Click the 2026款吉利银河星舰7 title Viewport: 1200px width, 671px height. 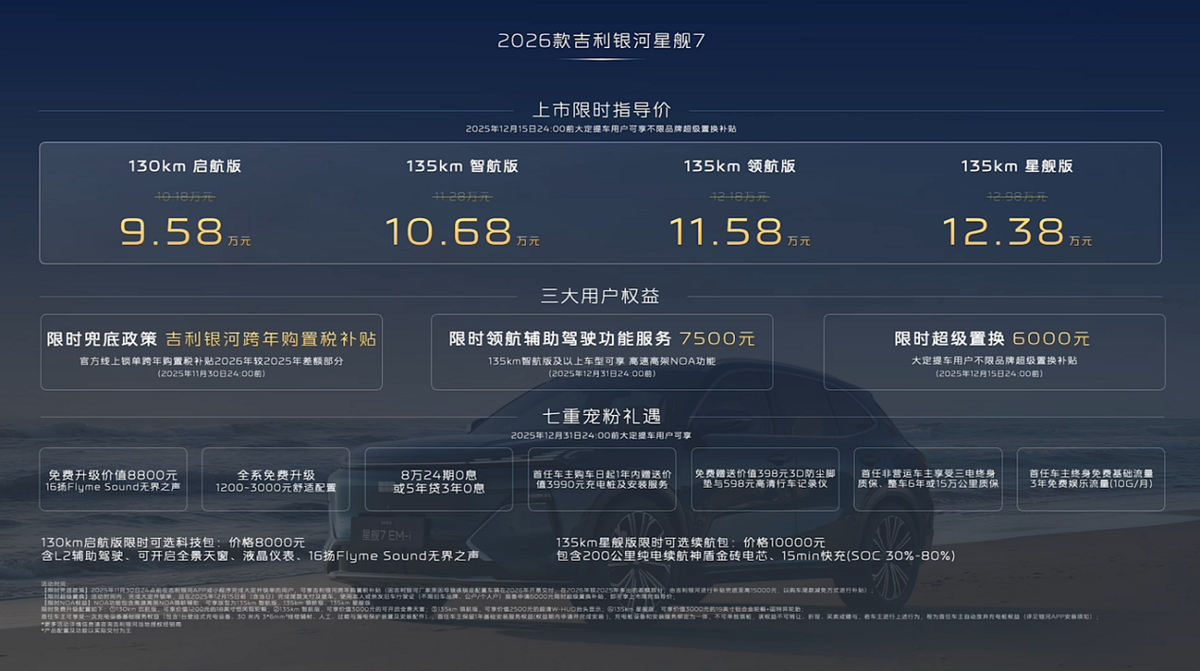[x=601, y=41]
